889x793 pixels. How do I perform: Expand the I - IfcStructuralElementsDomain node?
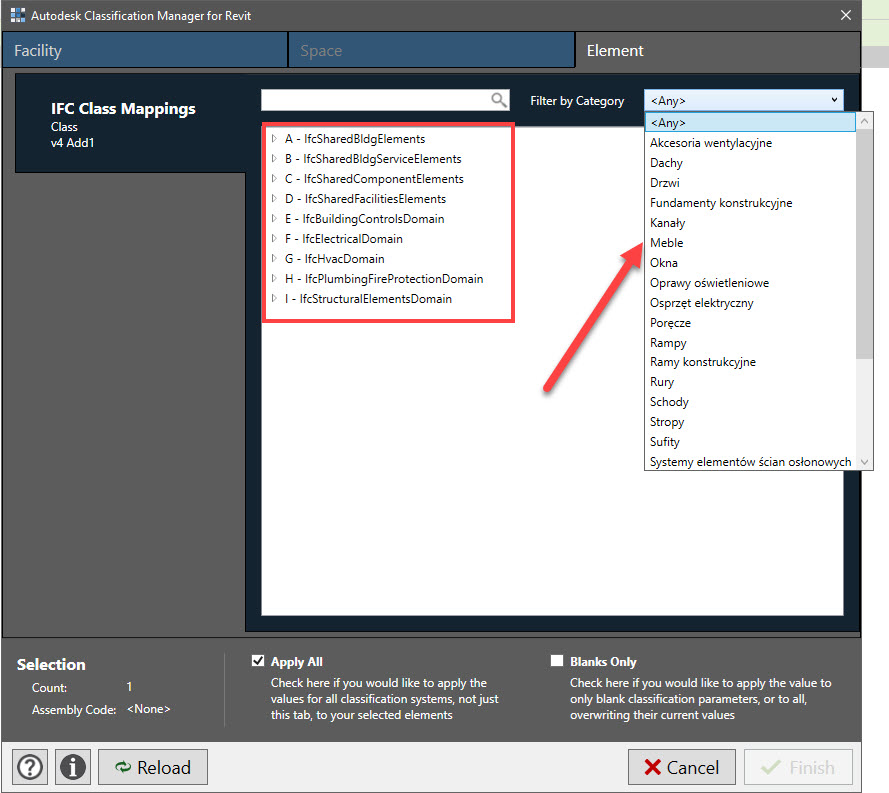(274, 299)
